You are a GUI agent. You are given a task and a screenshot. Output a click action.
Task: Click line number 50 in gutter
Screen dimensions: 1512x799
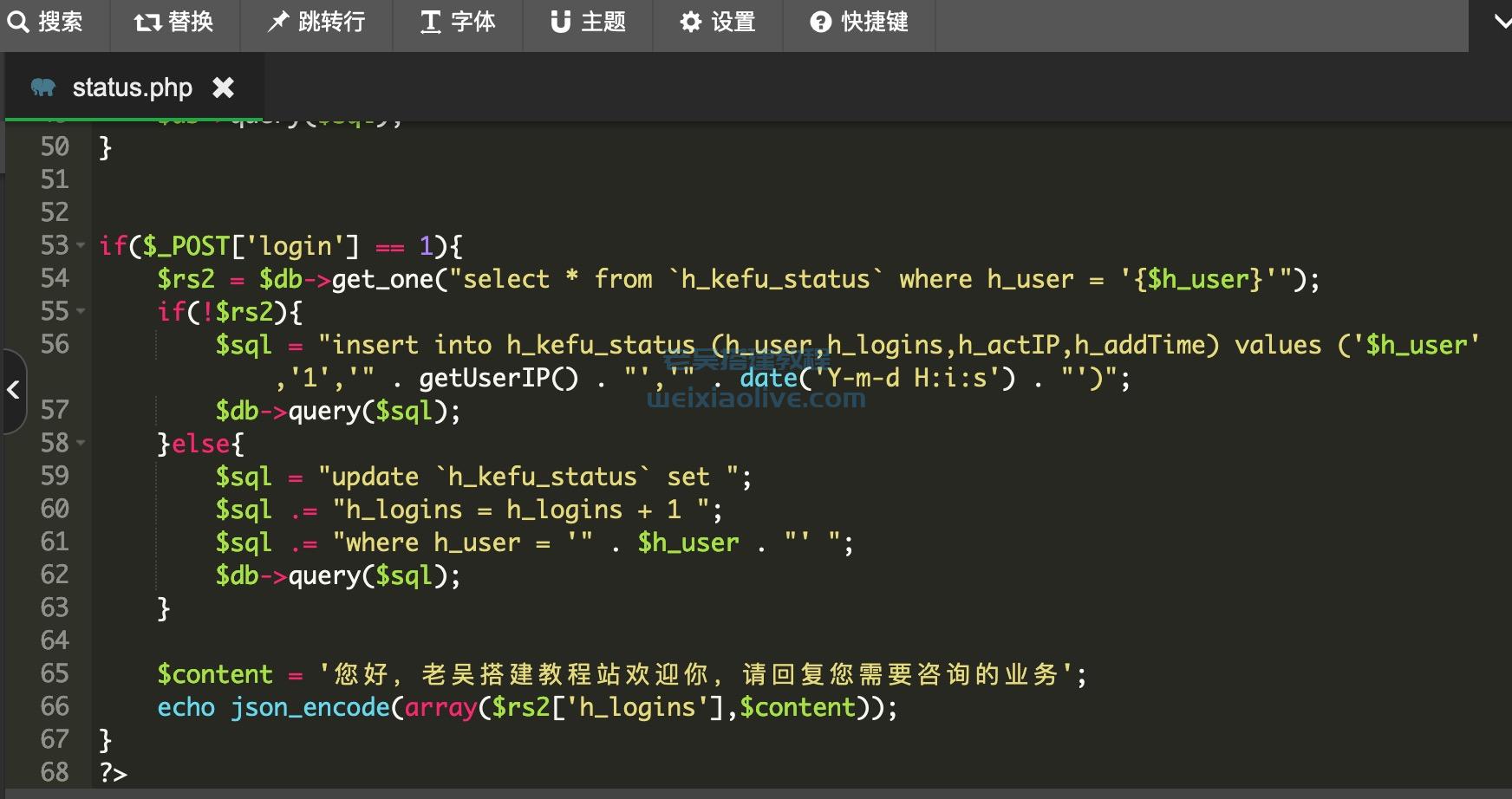click(55, 146)
